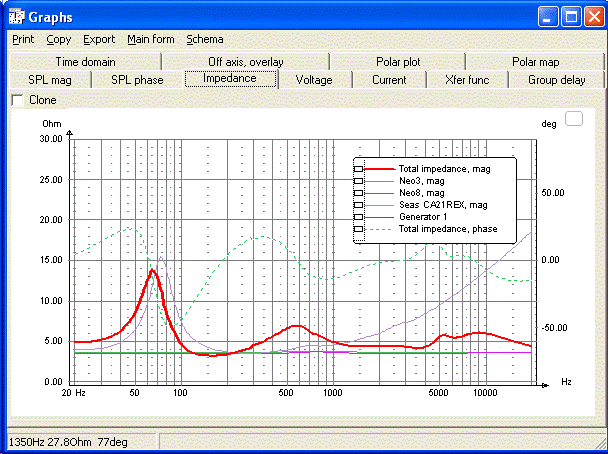The image size is (608, 454).
Task: Close the Graphs window
Action: pyautogui.click(x=594, y=17)
